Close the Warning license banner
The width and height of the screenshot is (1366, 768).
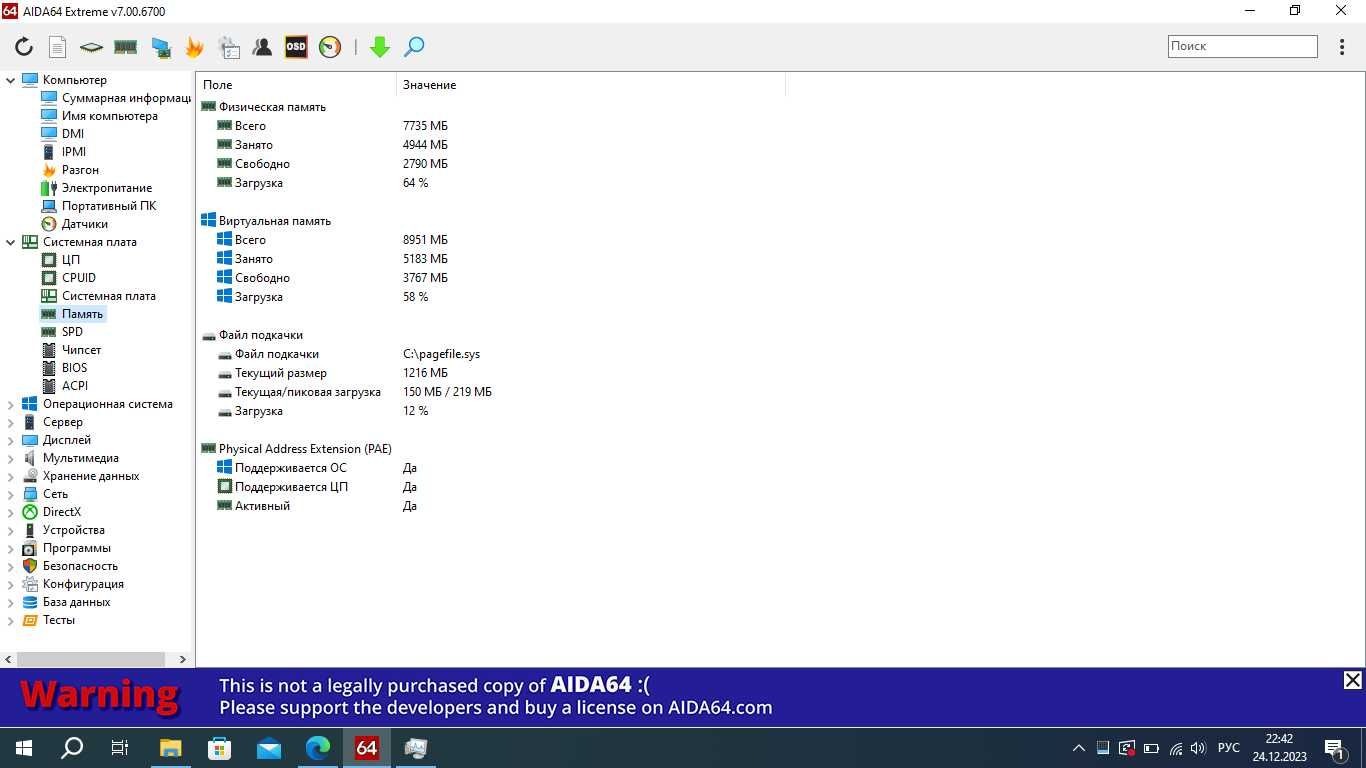click(x=1352, y=680)
